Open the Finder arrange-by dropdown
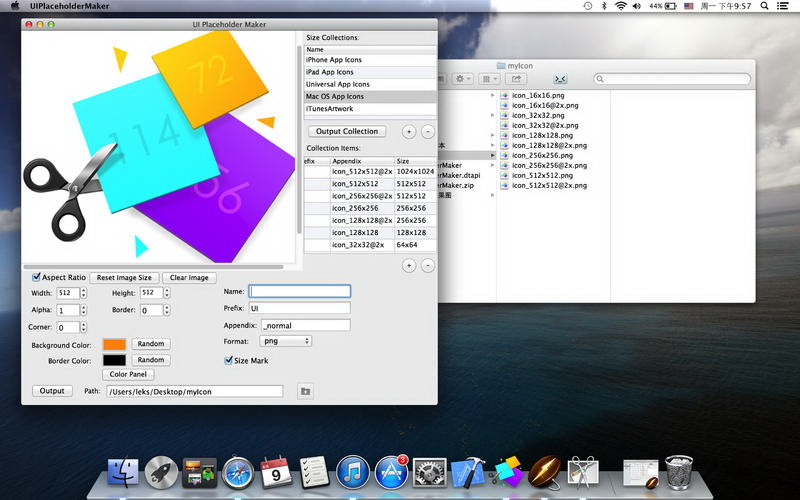The width and height of the screenshot is (800, 500). 489,78
